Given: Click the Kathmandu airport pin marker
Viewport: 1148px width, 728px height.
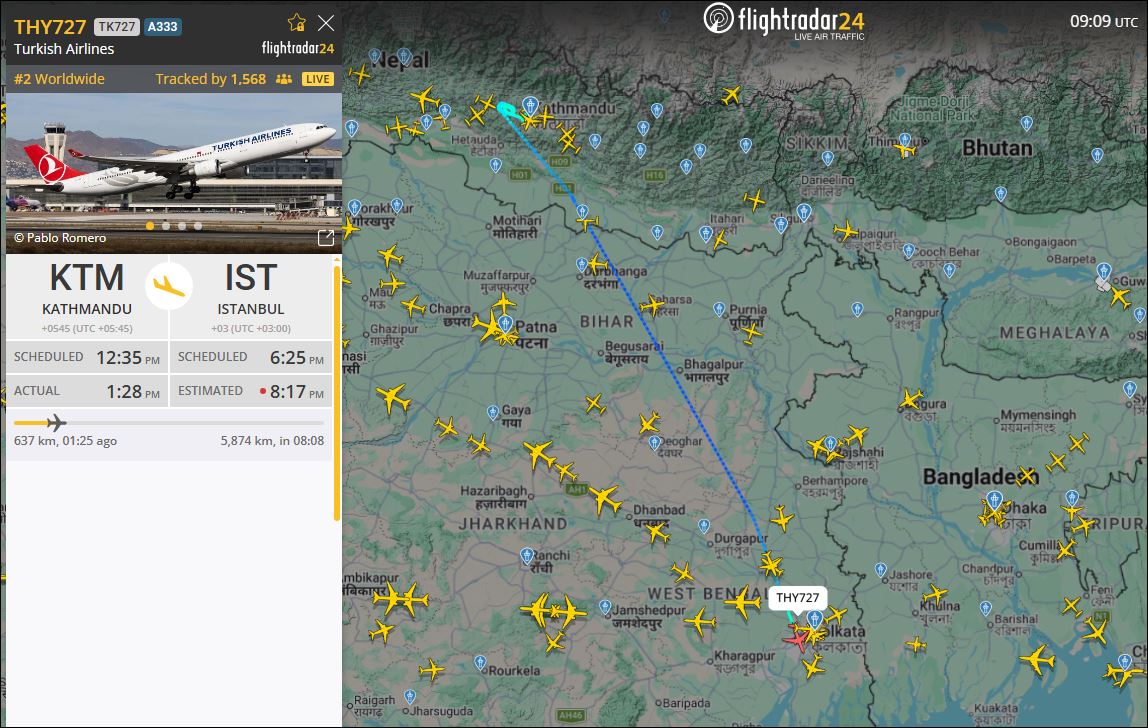Looking at the screenshot, I should [x=530, y=107].
